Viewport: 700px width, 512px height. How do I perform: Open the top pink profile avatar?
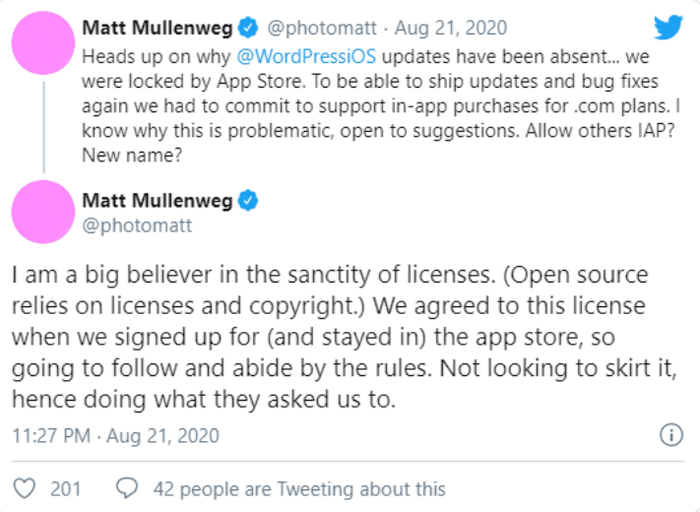coord(44,45)
